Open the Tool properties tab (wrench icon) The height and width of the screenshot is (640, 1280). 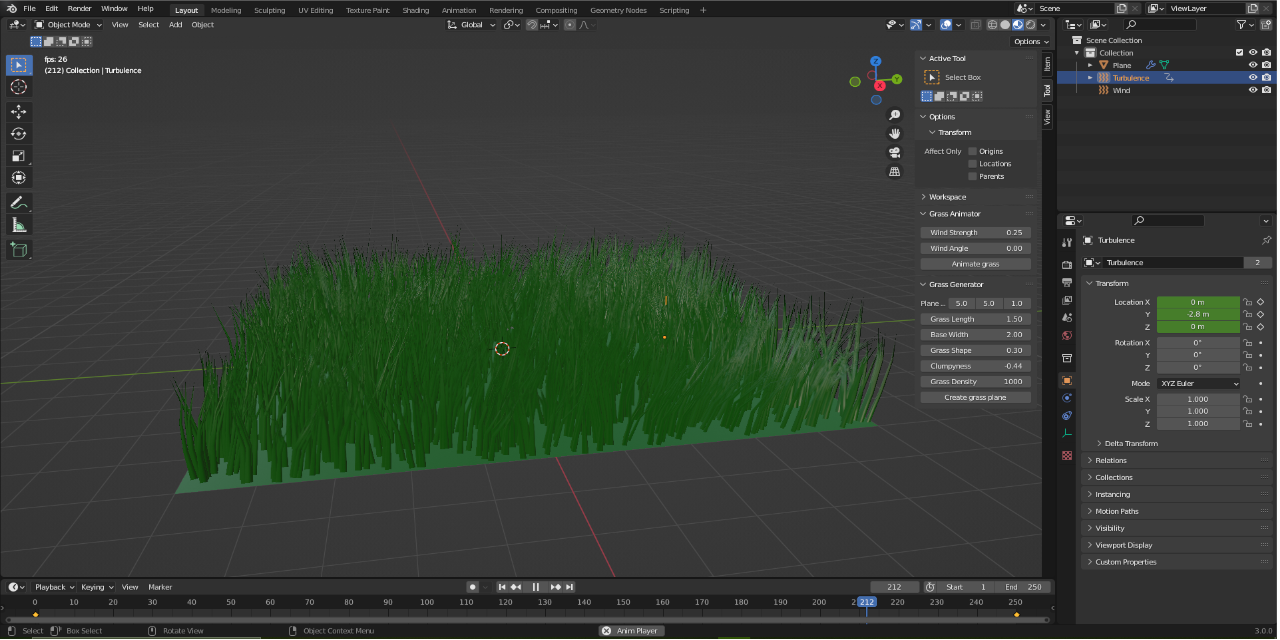(x=1067, y=242)
